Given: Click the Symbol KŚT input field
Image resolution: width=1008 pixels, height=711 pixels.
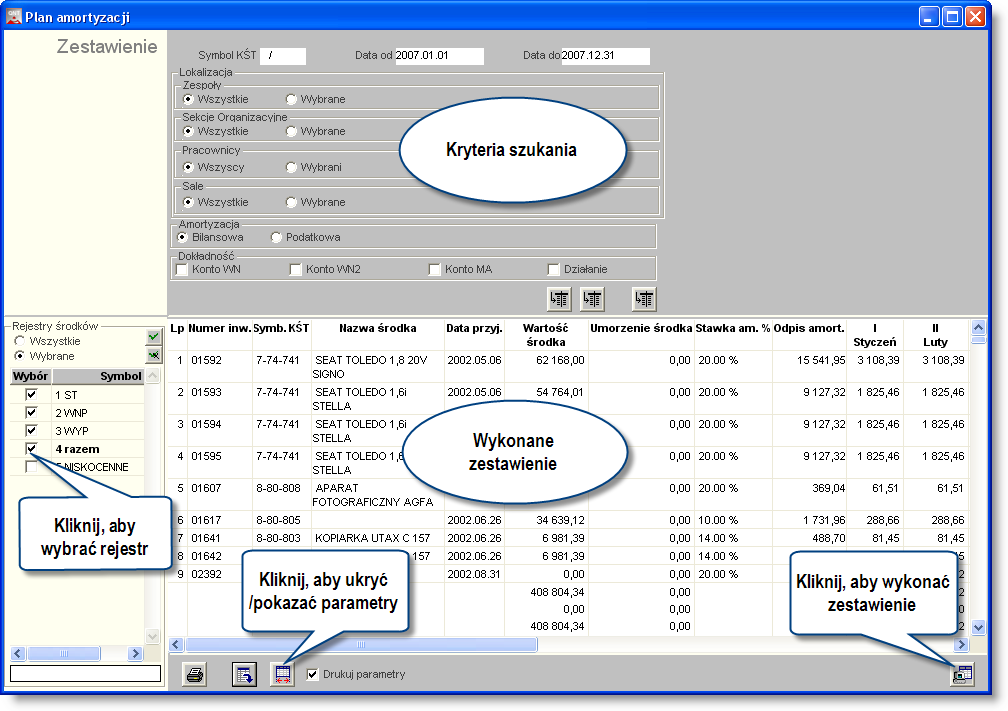Looking at the screenshot, I should coord(283,56).
